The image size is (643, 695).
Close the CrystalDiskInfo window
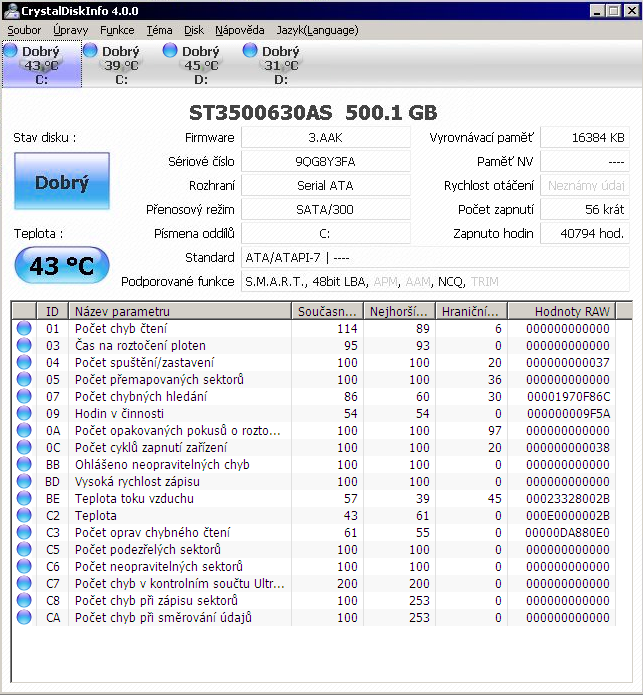[632, 11]
